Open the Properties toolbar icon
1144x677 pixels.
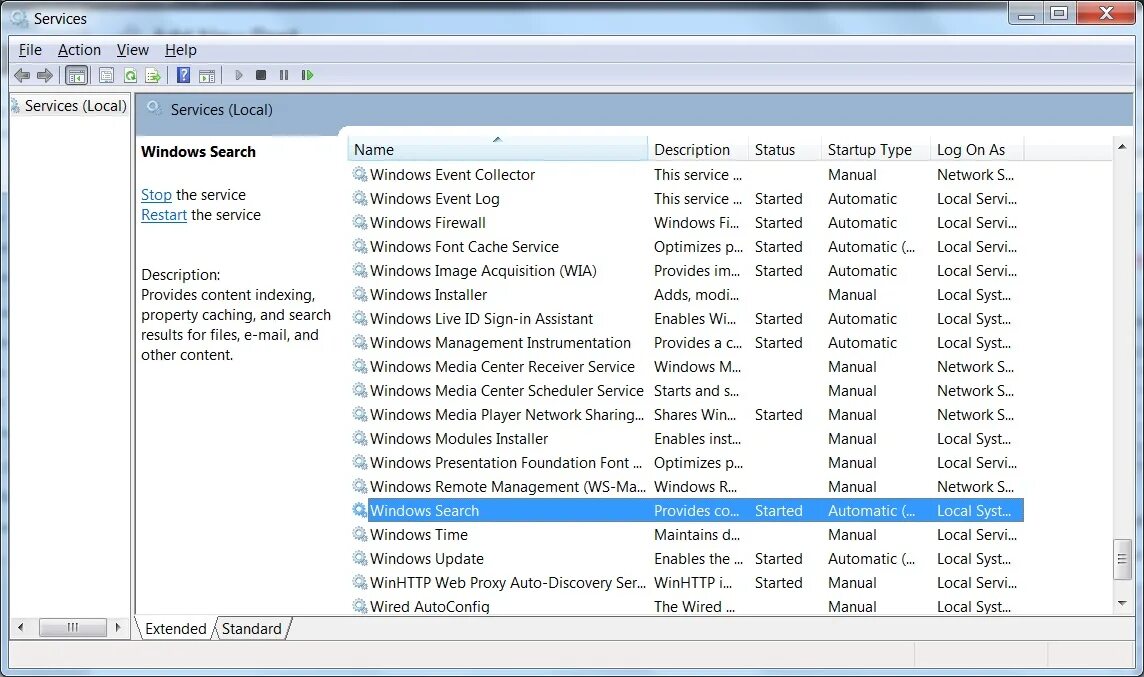click(107, 75)
